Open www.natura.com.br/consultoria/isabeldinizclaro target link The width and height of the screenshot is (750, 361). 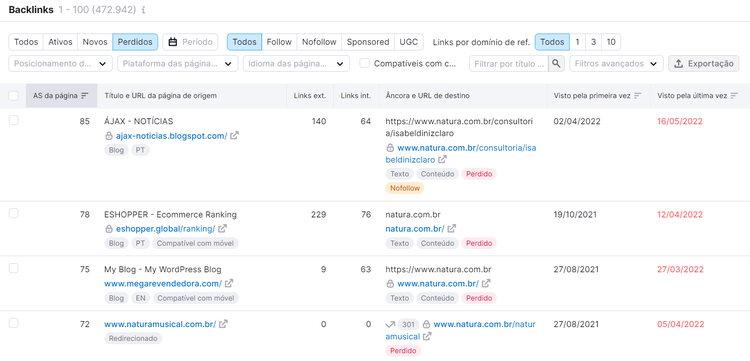tap(461, 153)
